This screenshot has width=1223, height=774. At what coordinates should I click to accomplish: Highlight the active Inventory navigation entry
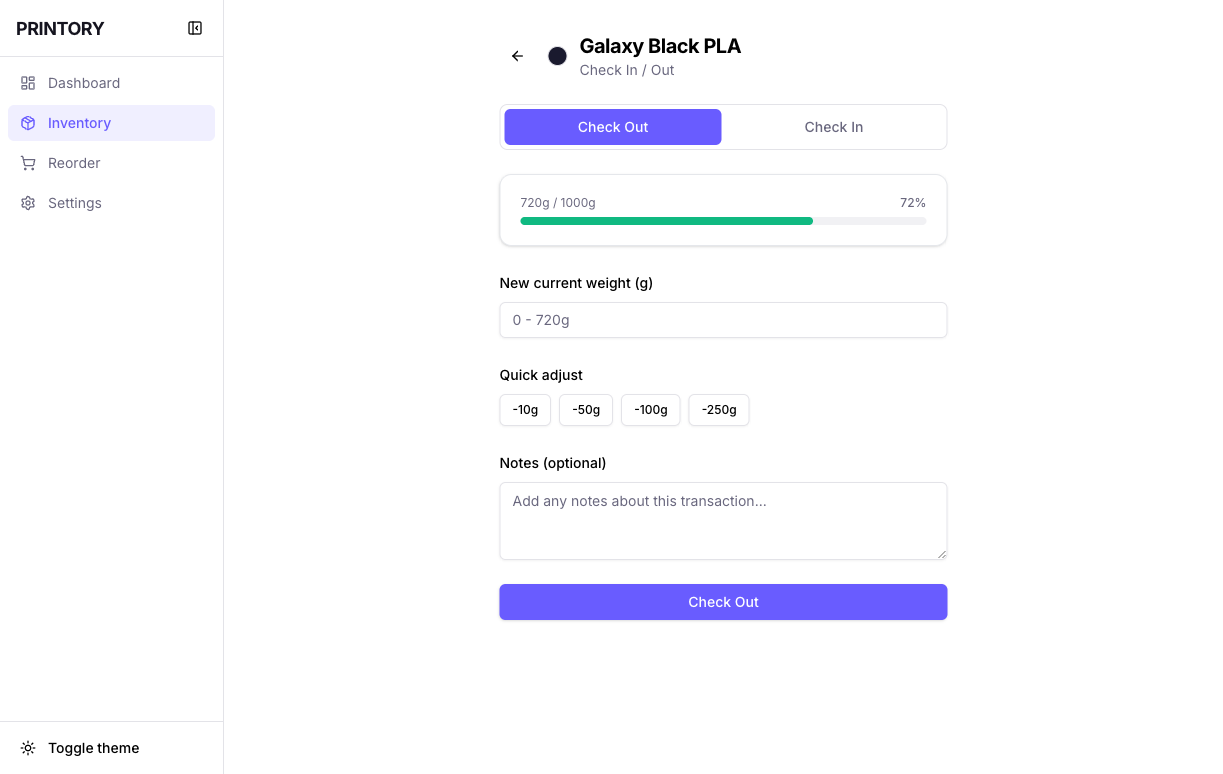[111, 123]
